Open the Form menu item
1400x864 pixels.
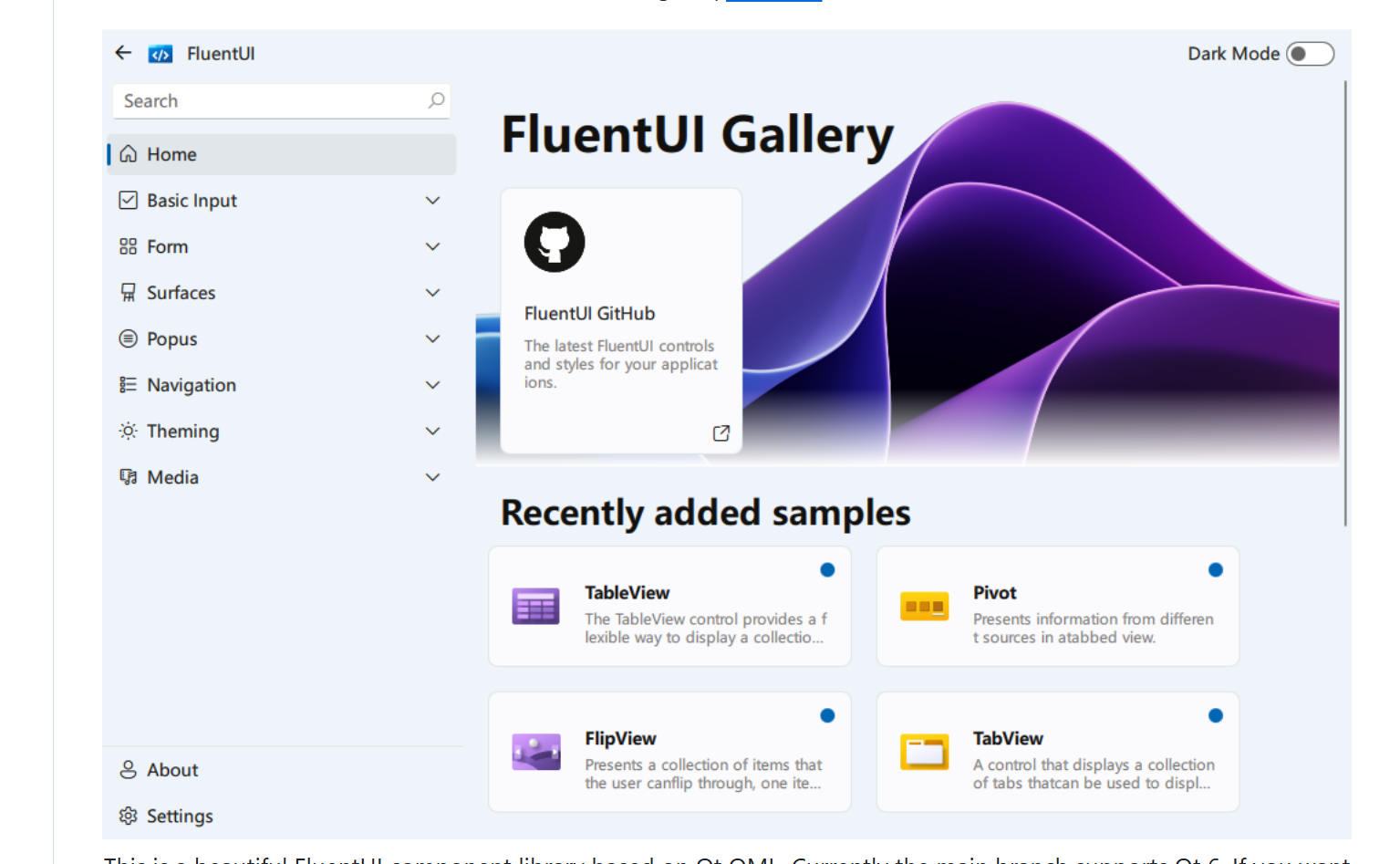click(x=282, y=246)
